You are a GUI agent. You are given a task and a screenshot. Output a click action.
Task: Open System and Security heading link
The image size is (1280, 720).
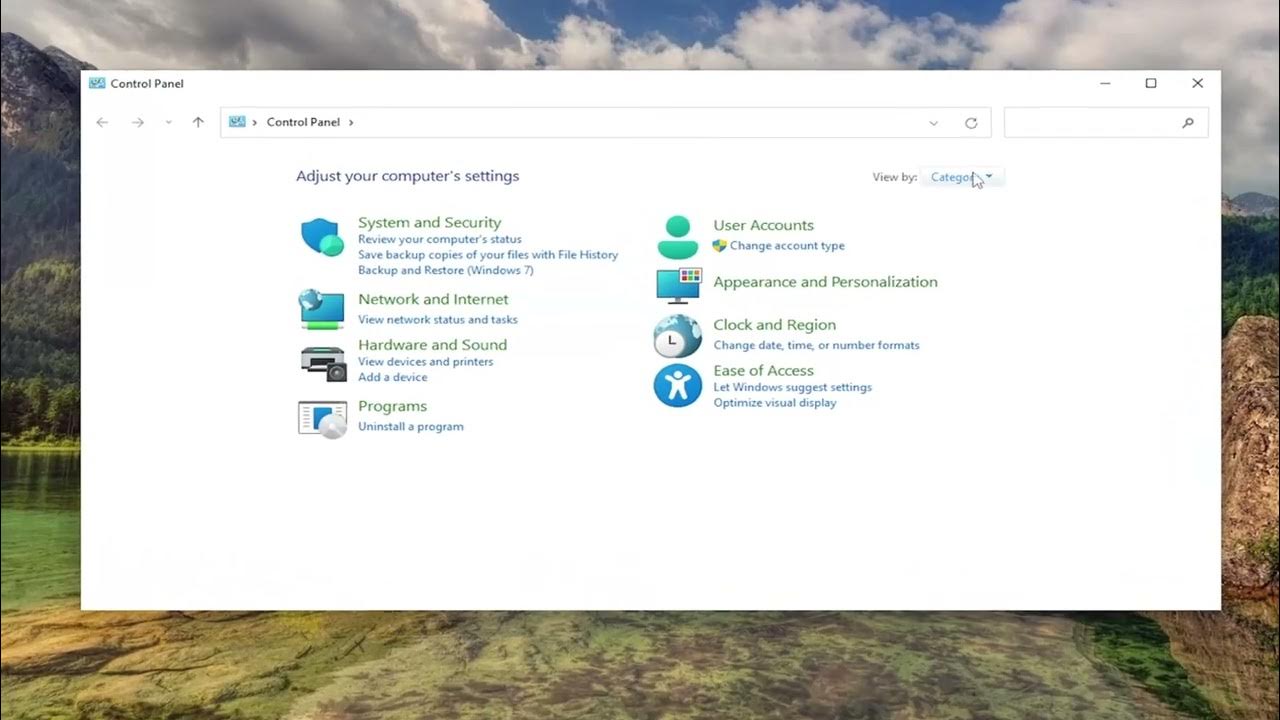tap(429, 222)
